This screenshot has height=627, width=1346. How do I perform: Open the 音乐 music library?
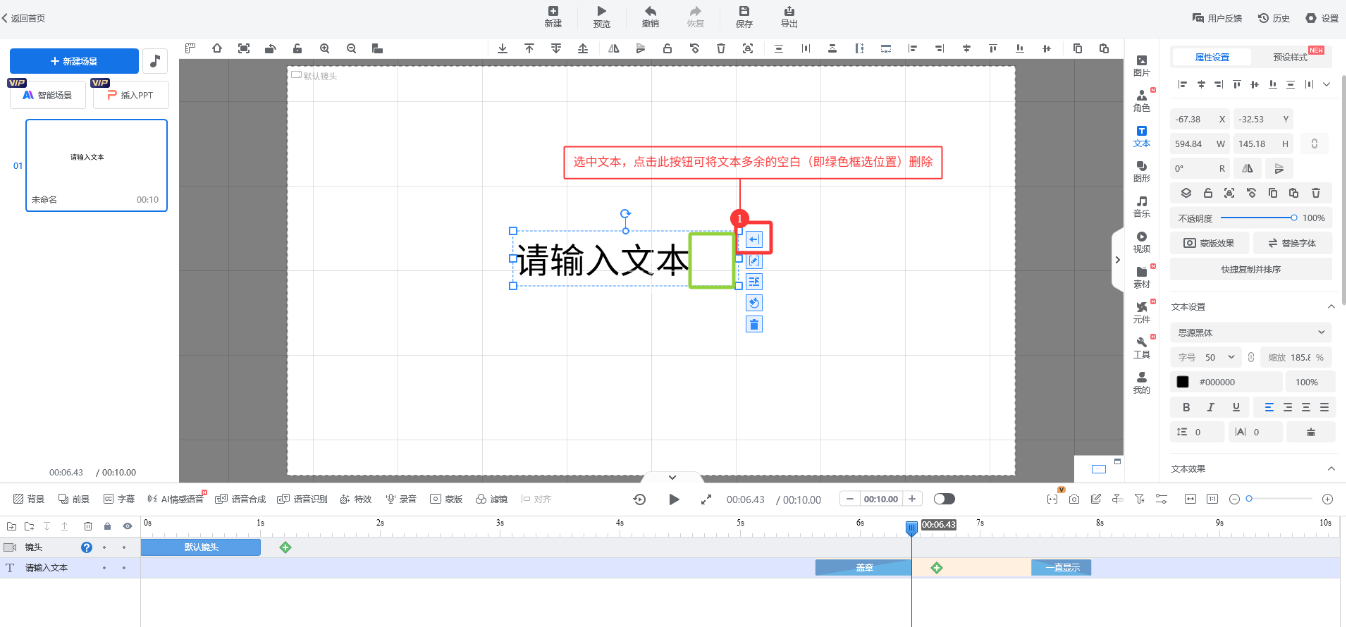pos(1141,207)
